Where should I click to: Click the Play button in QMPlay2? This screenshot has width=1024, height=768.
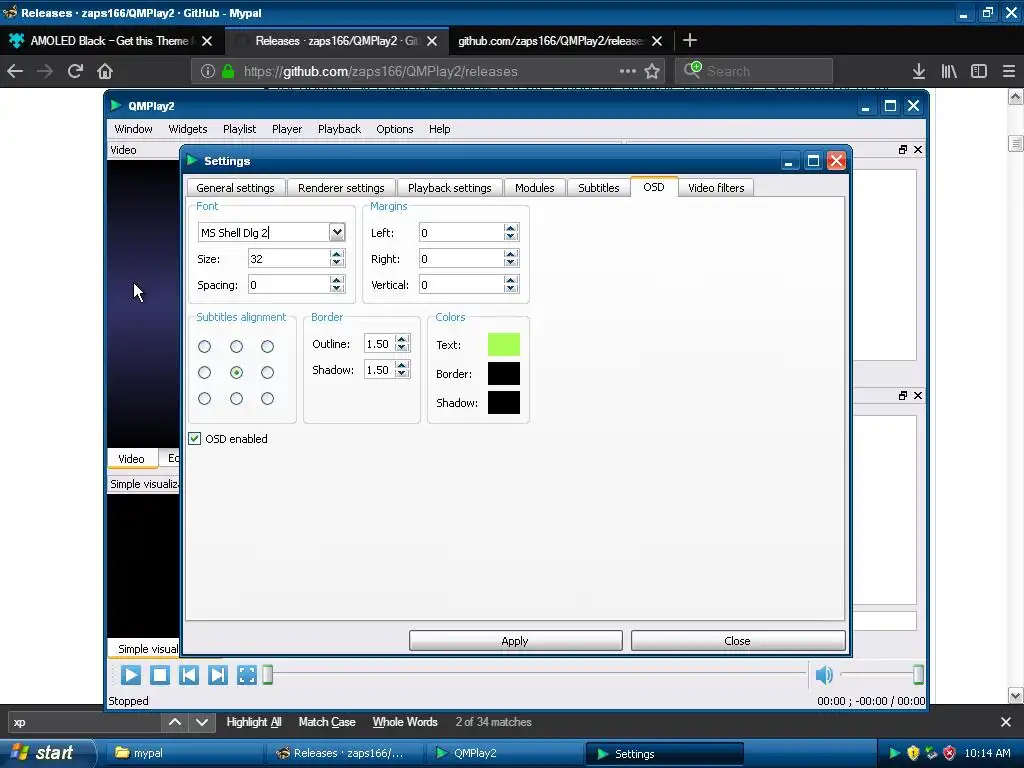[131, 675]
